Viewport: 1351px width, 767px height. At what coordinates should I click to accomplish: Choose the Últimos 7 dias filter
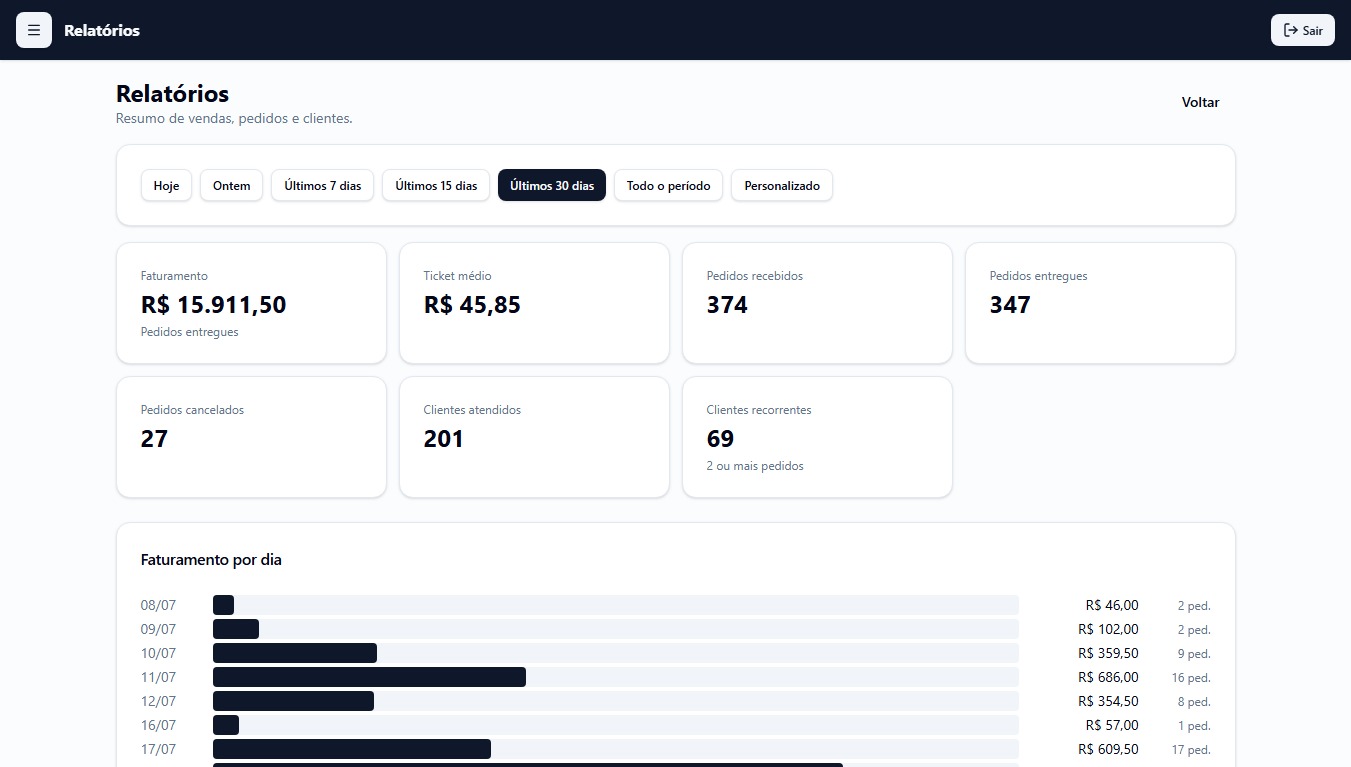[323, 185]
